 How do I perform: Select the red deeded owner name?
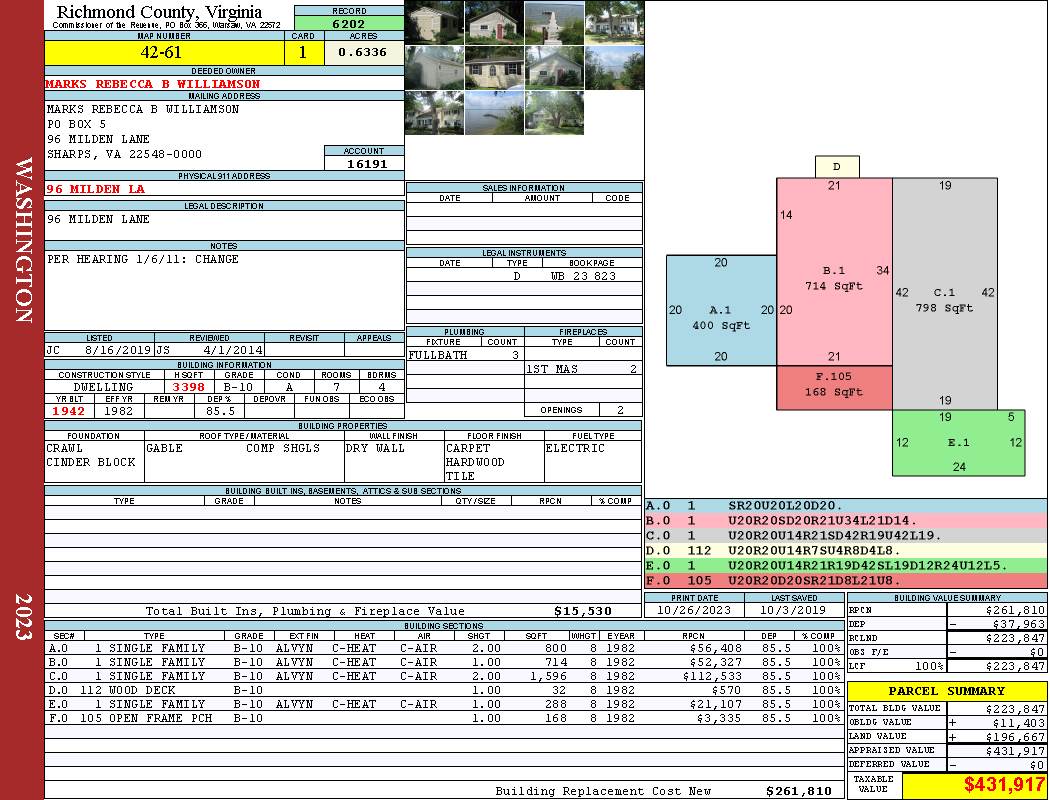153,84
